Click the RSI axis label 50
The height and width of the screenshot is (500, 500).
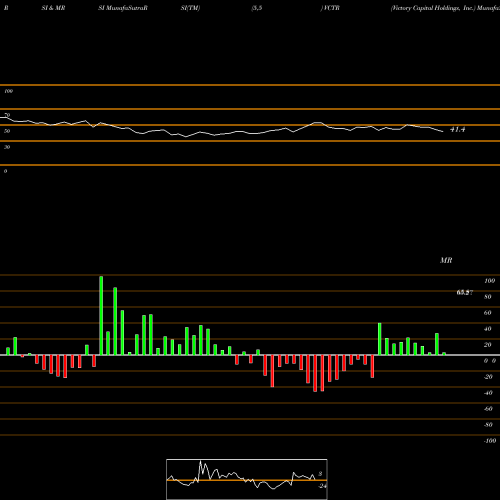pos(7,131)
